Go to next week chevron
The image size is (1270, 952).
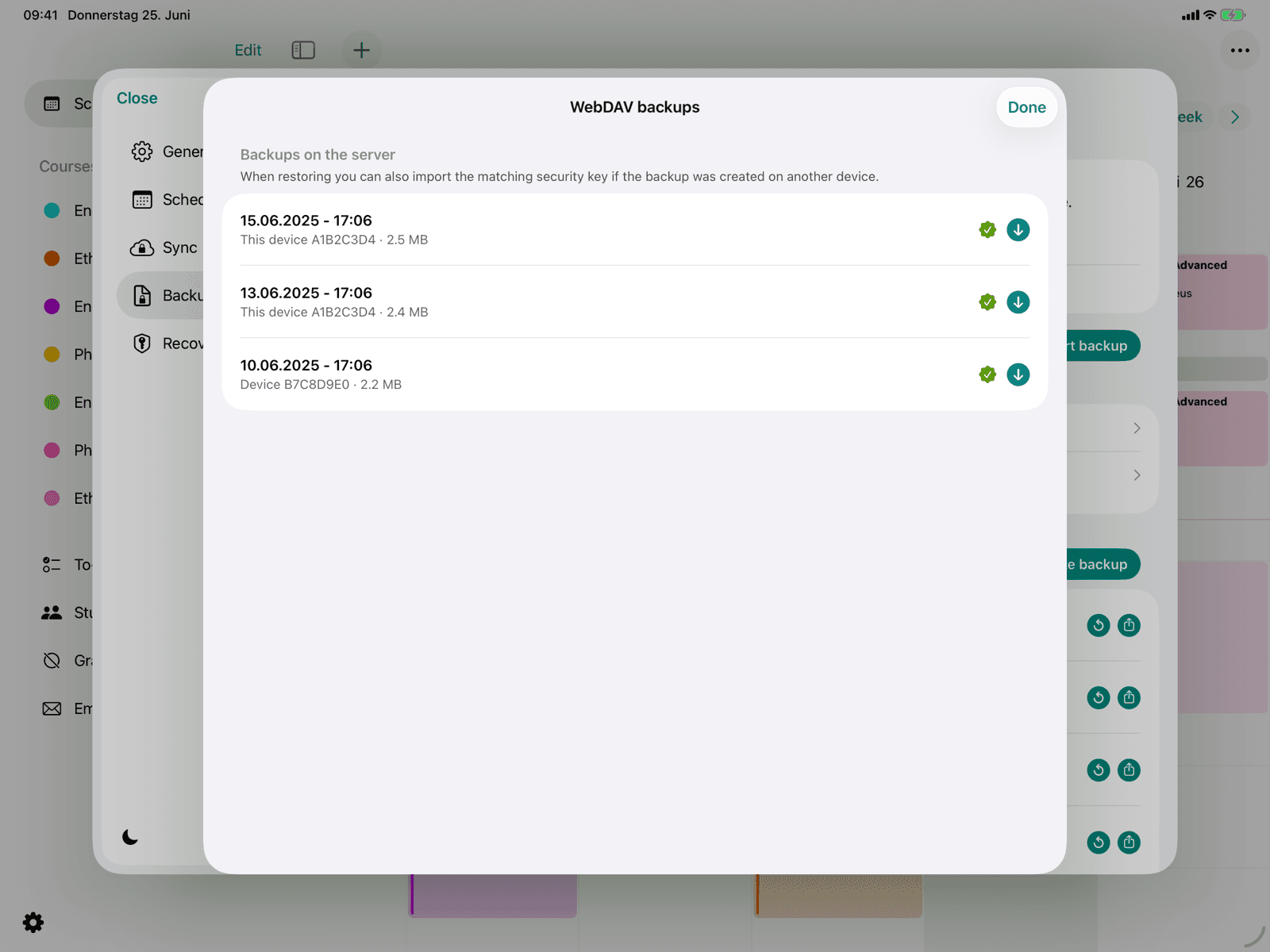coord(1235,117)
